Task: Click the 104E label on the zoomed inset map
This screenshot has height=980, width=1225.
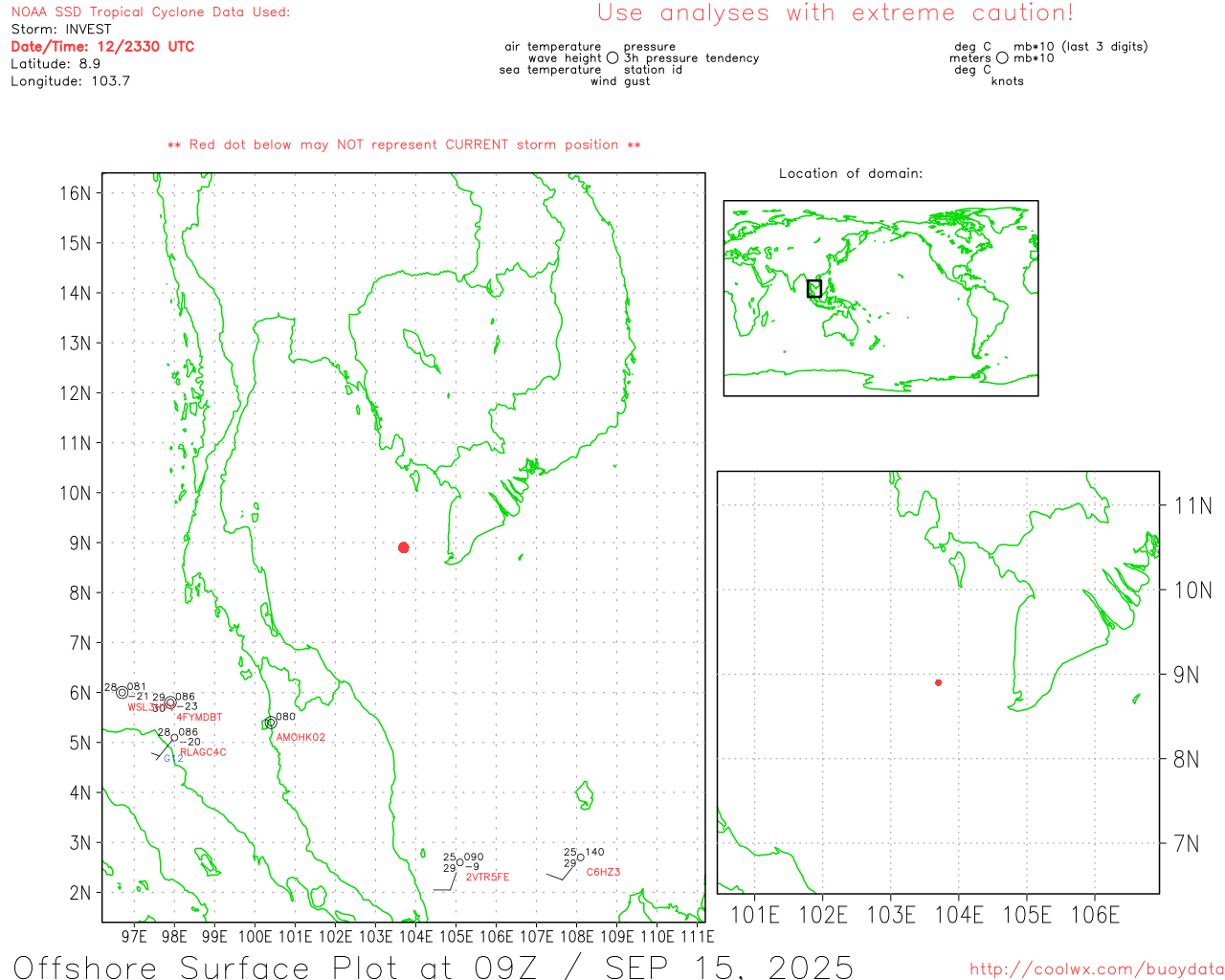Action: pyautogui.click(x=959, y=916)
